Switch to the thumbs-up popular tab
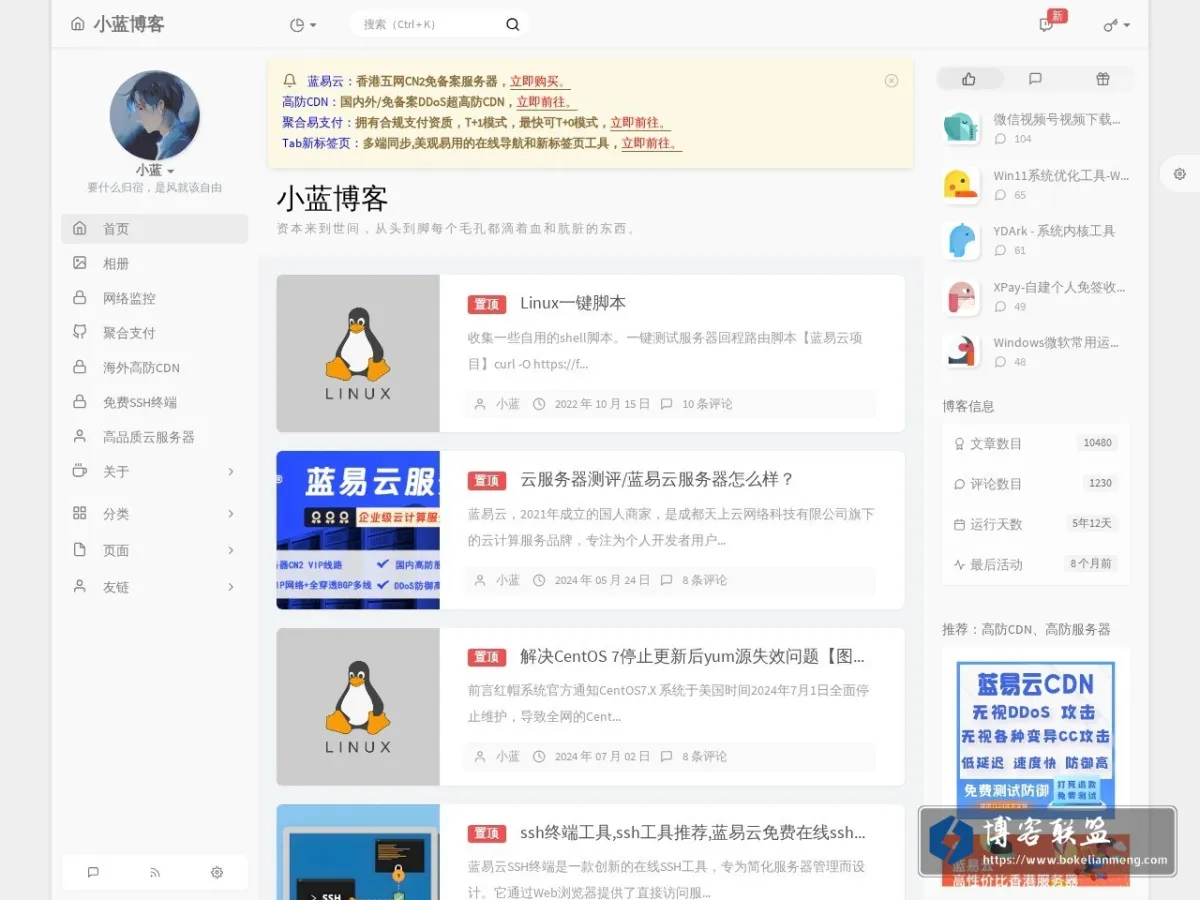The image size is (1200, 900). 968,79
